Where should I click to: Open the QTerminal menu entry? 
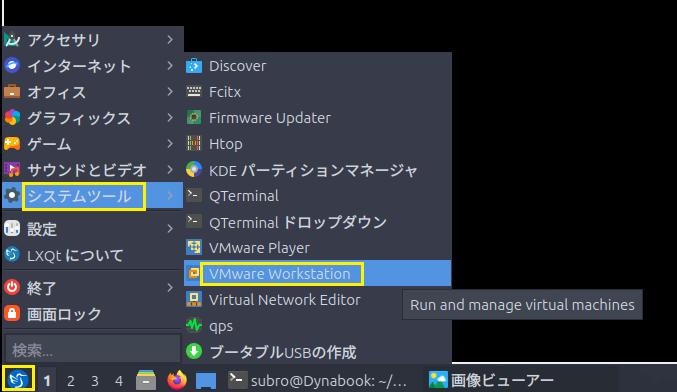pos(317,196)
